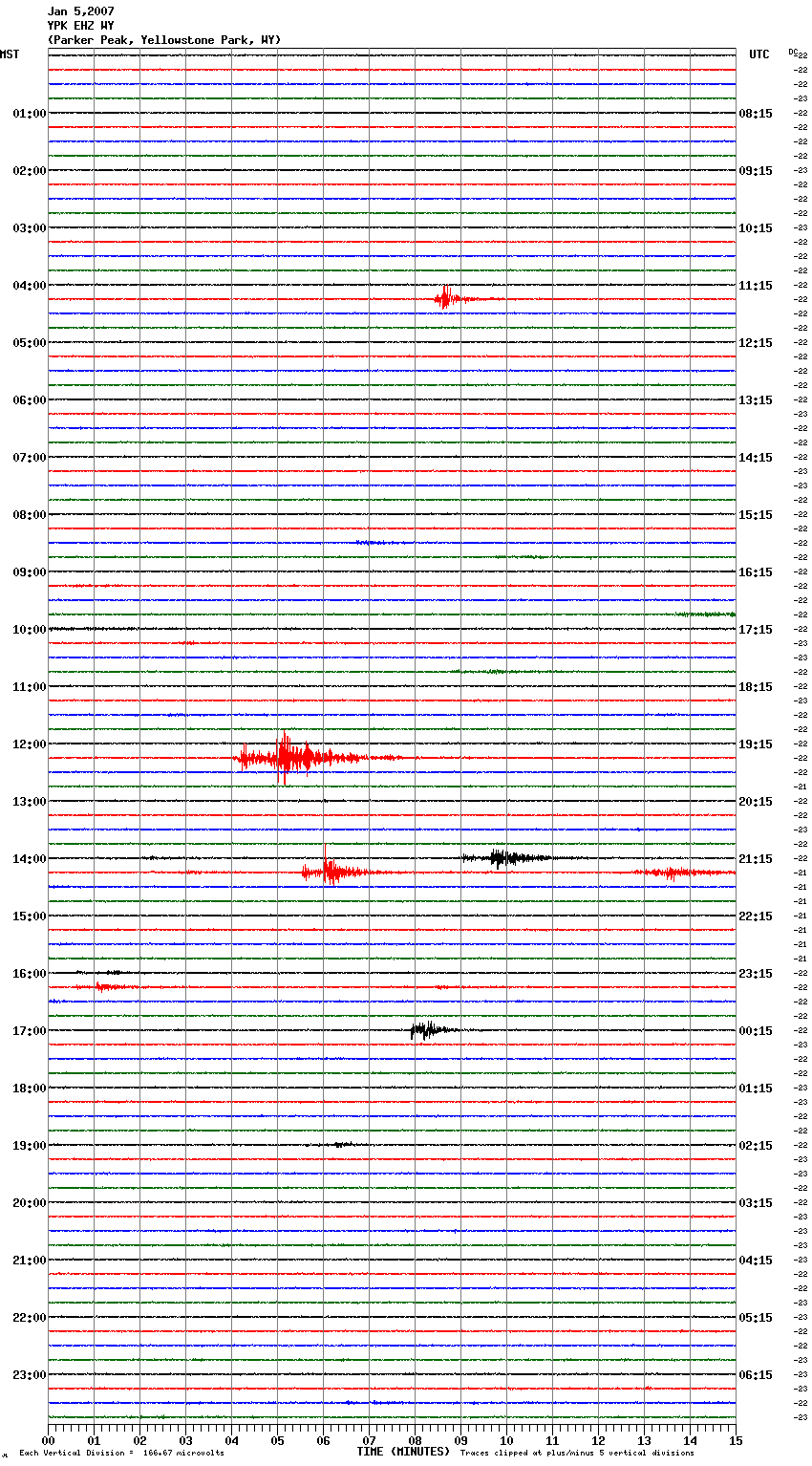This screenshot has width=812, height=1466.
Task: Click the MST label '13:00'
Action: pos(30,802)
